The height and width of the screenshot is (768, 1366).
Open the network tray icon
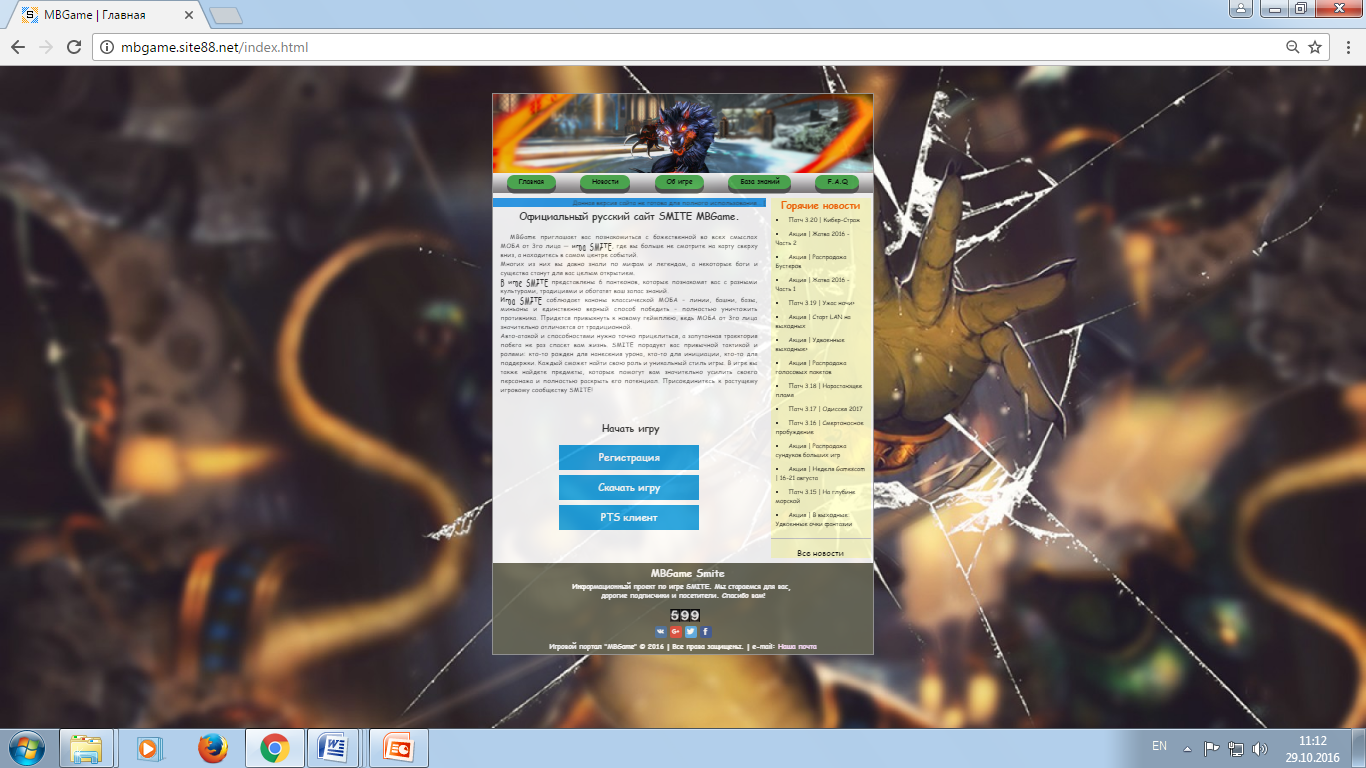(1236, 748)
